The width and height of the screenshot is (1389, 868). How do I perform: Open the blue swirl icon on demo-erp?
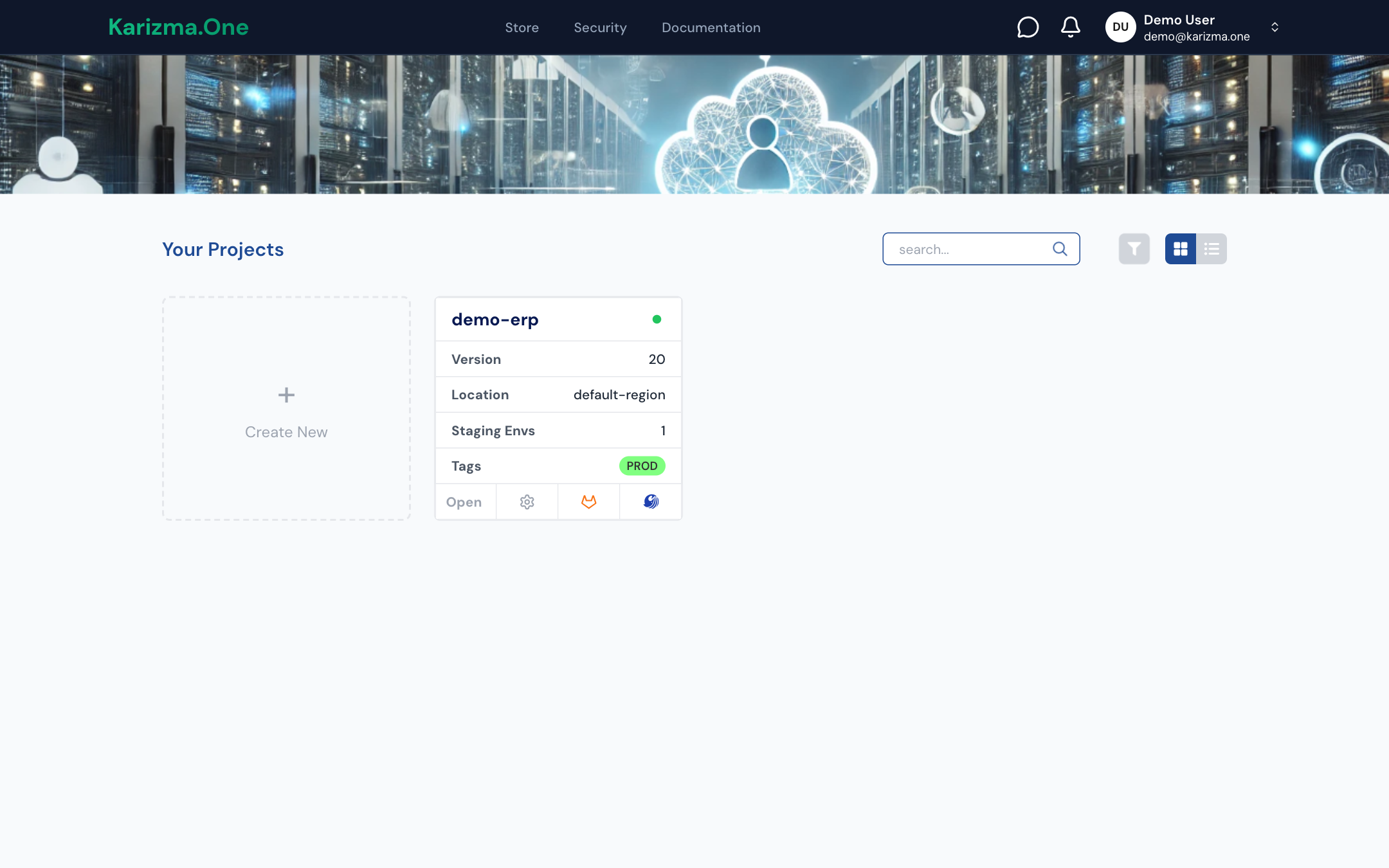(651, 502)
